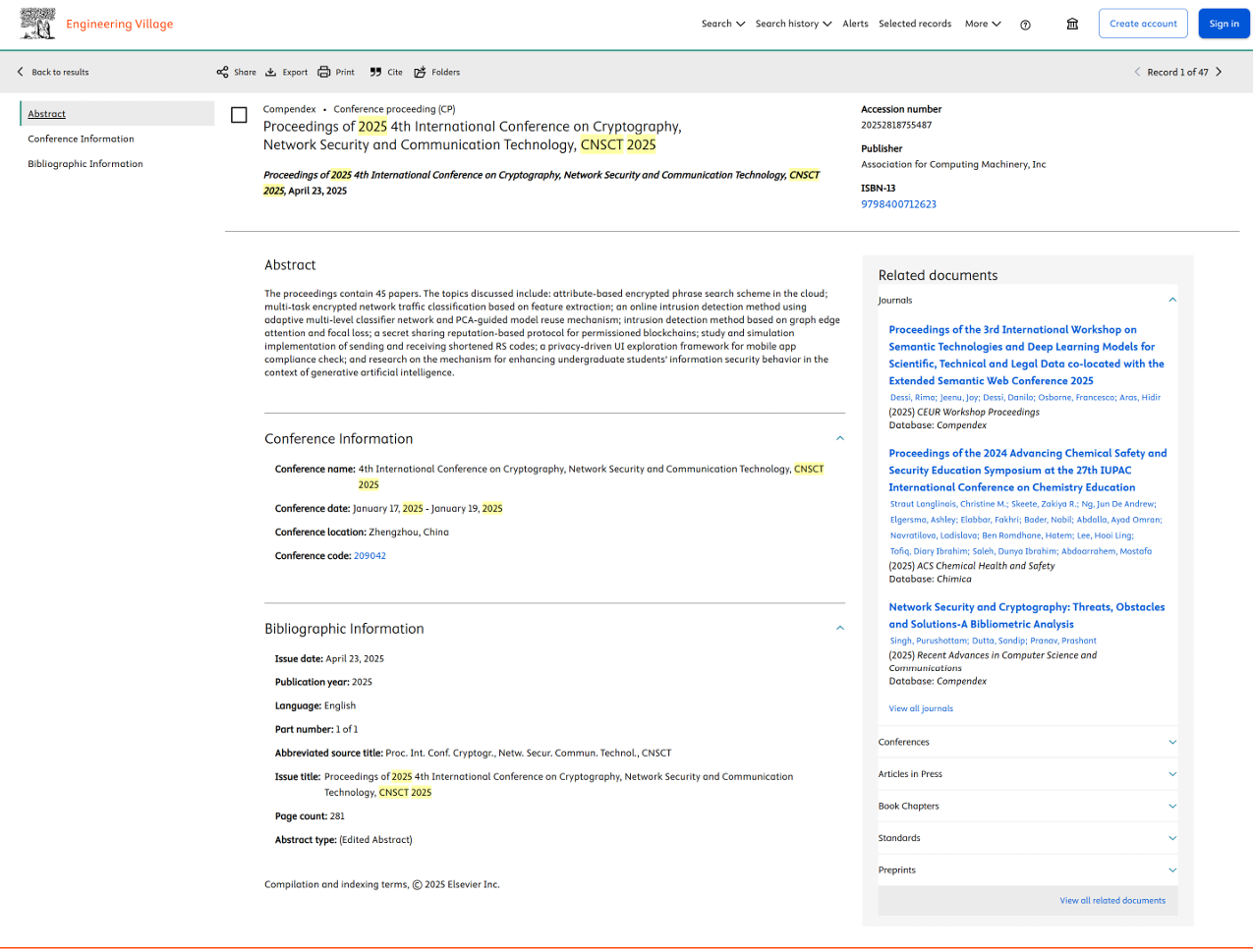Click View all related documents link
1253x952 pixels.
[x=1112, y=900]
